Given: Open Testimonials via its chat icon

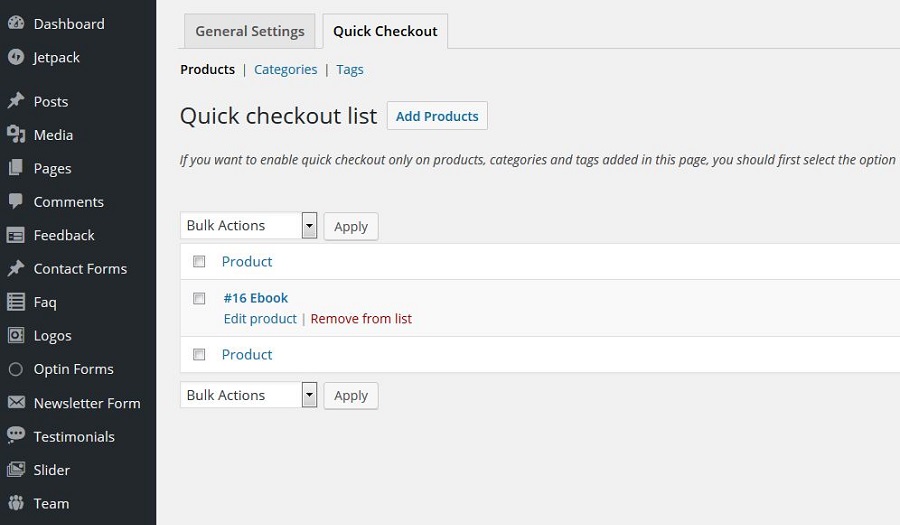Looking at the screenshot, I should (16, 436).
